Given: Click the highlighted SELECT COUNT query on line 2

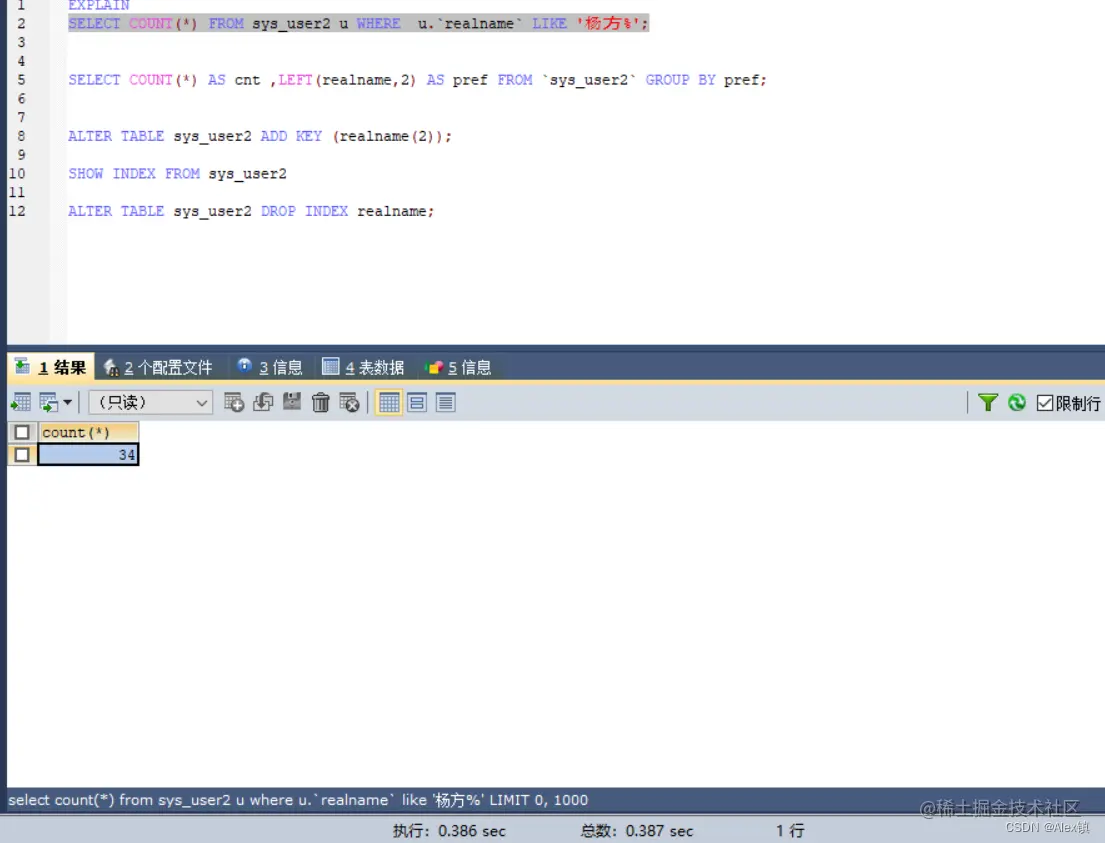Looking at the screenshot, I should click(x=358, y=23).
